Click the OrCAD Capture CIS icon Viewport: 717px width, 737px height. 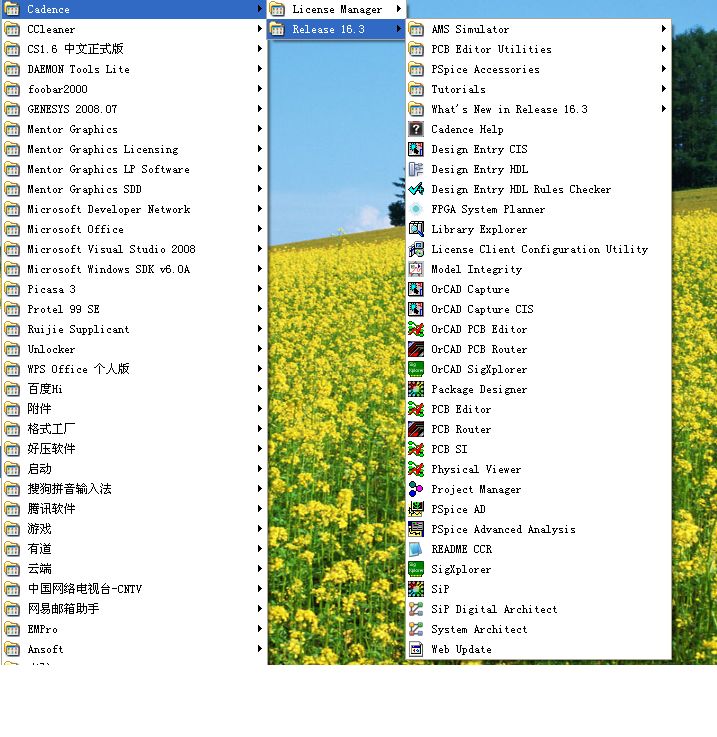click(x=416, y=309)
